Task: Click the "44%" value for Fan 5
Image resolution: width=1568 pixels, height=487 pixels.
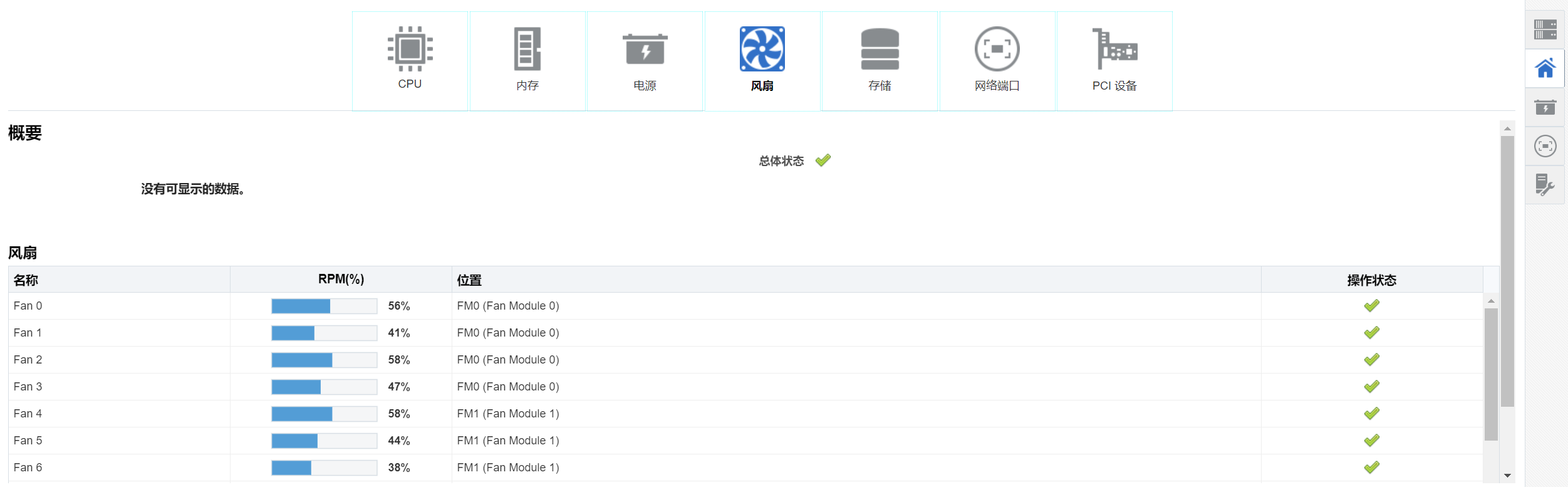Action: point(399,441)
